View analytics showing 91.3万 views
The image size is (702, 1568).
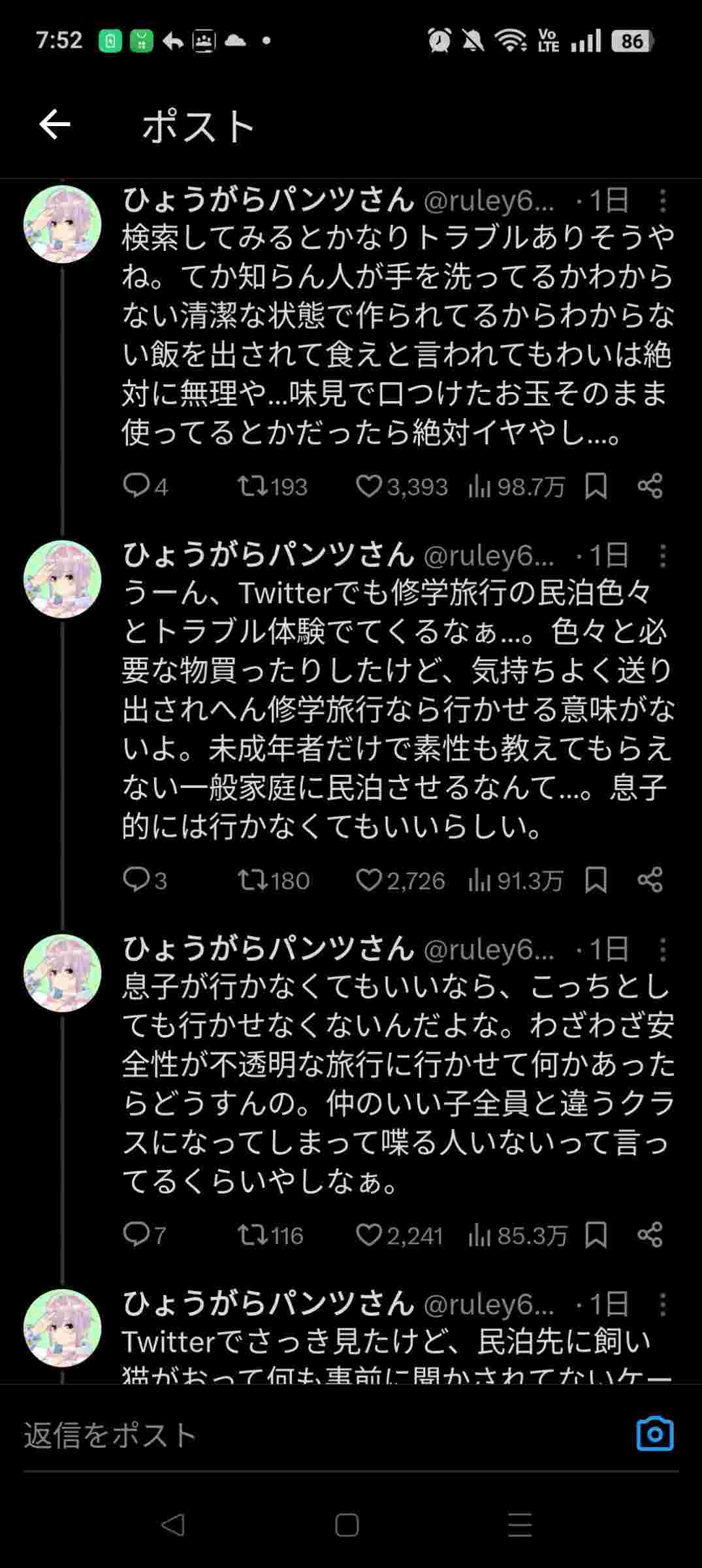click(x=515, y=881)
